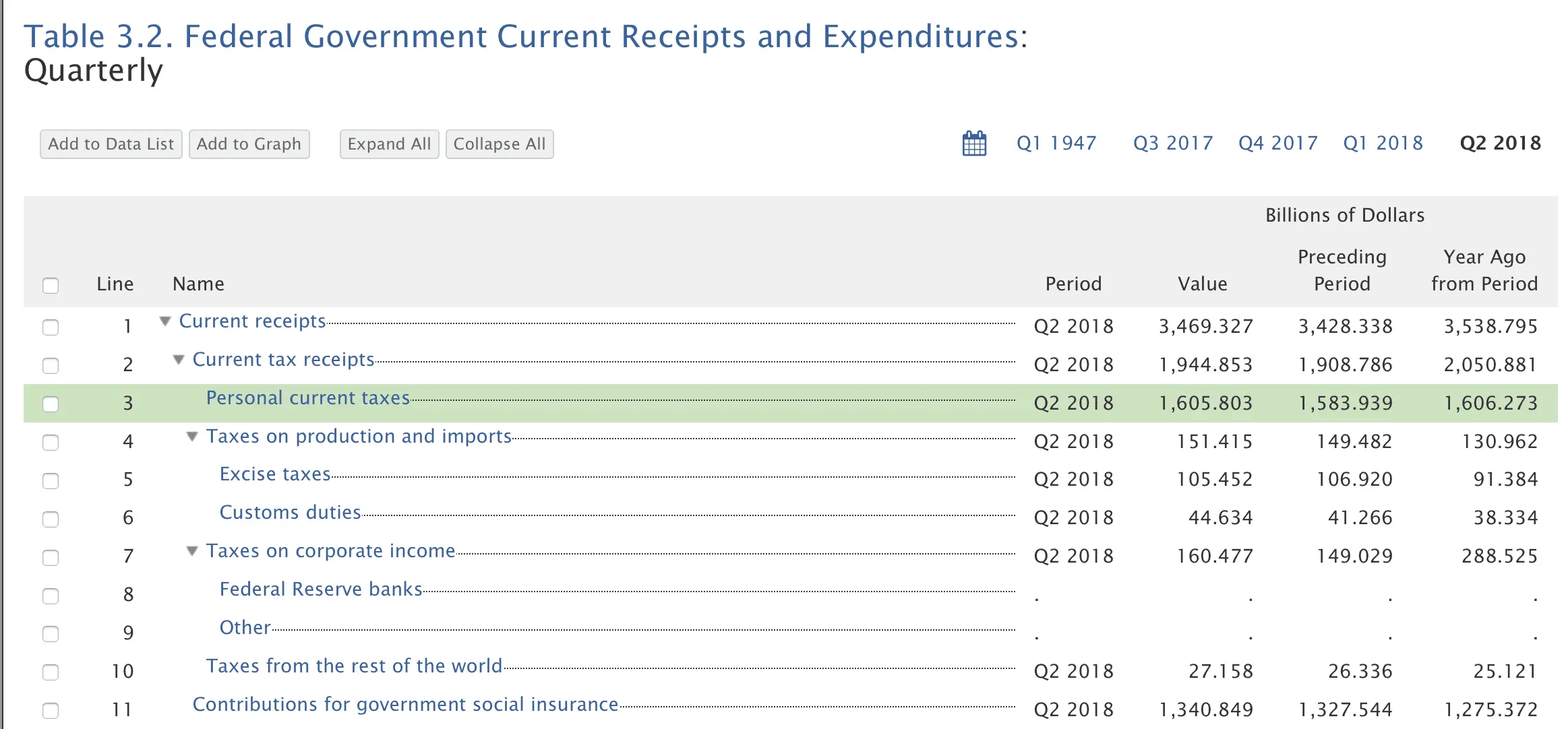Select checkbox on line 6 Customs duties
The image size is (1568, 729).
pos(51,519)
